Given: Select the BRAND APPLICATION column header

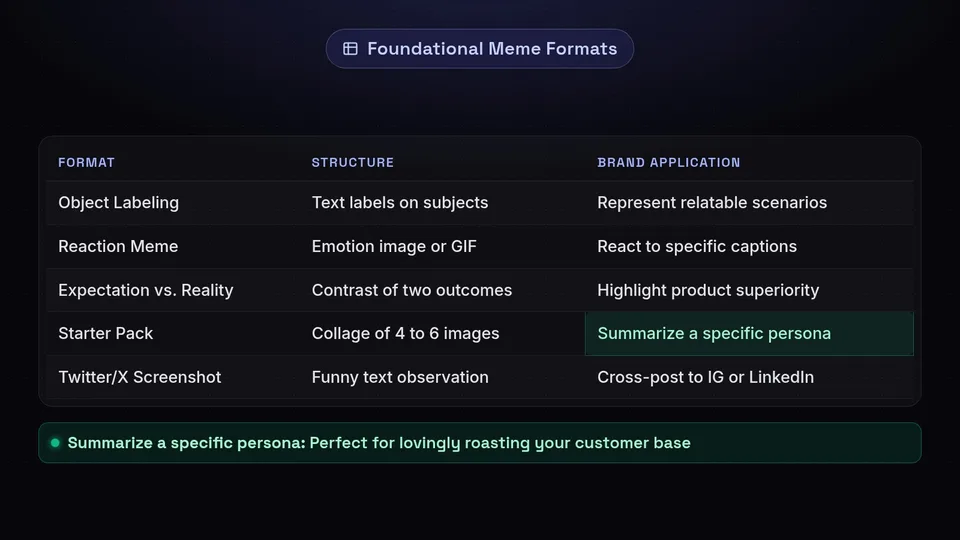Looking at the screenshot, I should (669, 162).
